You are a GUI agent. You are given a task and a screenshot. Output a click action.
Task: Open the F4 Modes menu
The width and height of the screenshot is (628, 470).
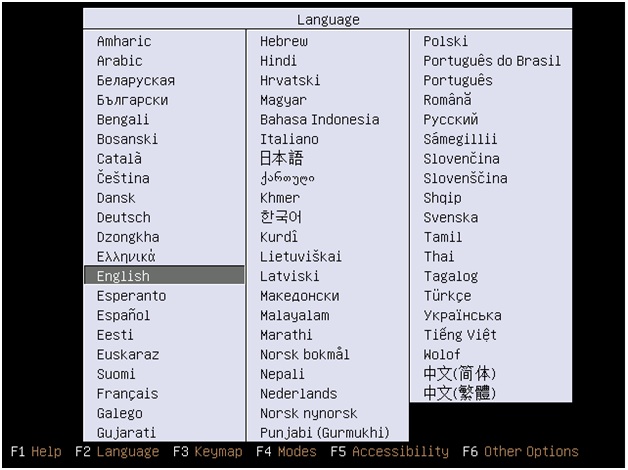[x=285, y=452]
